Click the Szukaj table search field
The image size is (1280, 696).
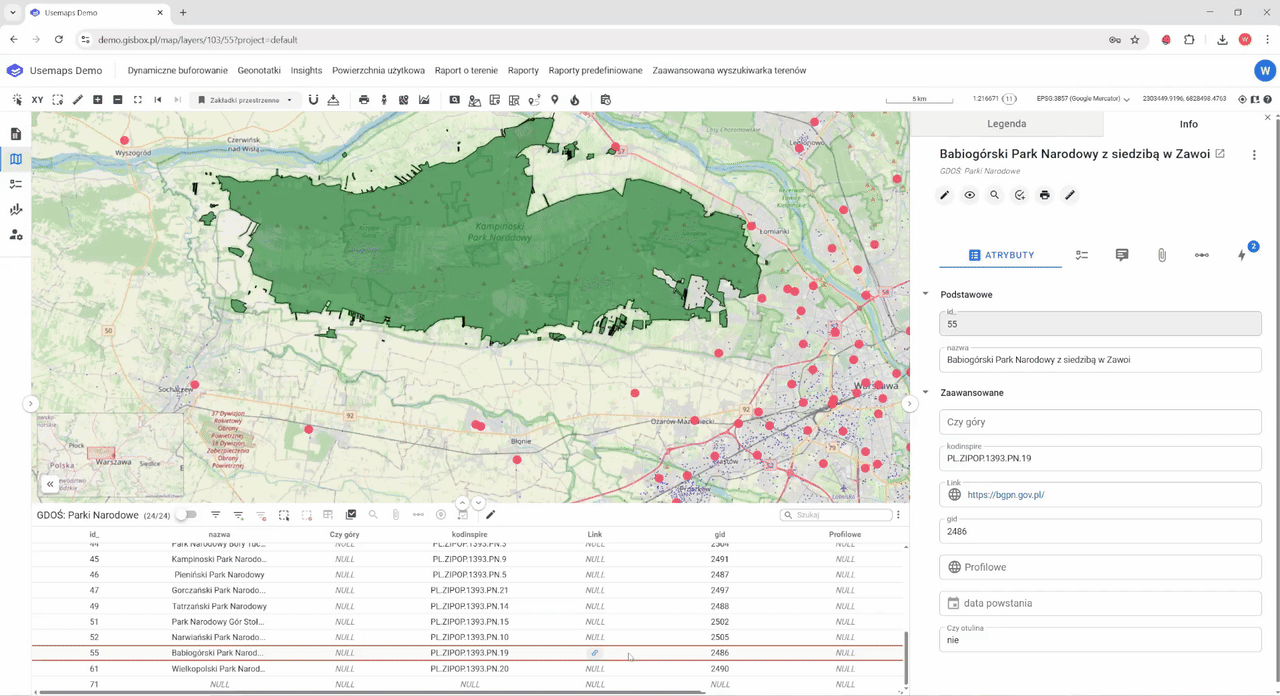point(840,515)
